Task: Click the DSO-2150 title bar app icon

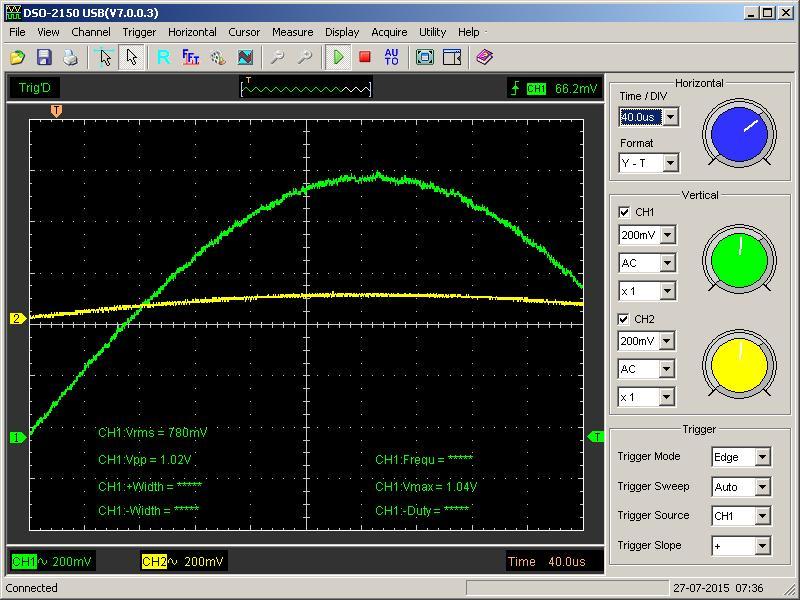Action: pyautogui.click(x=13, y=13)
